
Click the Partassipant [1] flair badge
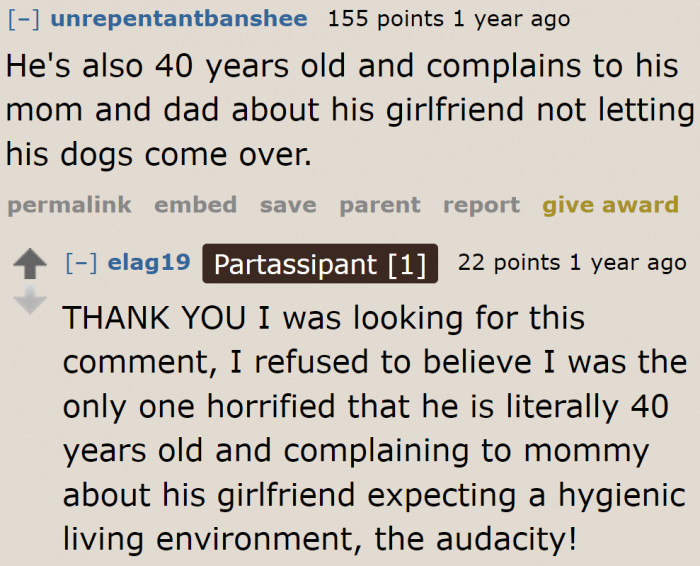coord(320,265)
